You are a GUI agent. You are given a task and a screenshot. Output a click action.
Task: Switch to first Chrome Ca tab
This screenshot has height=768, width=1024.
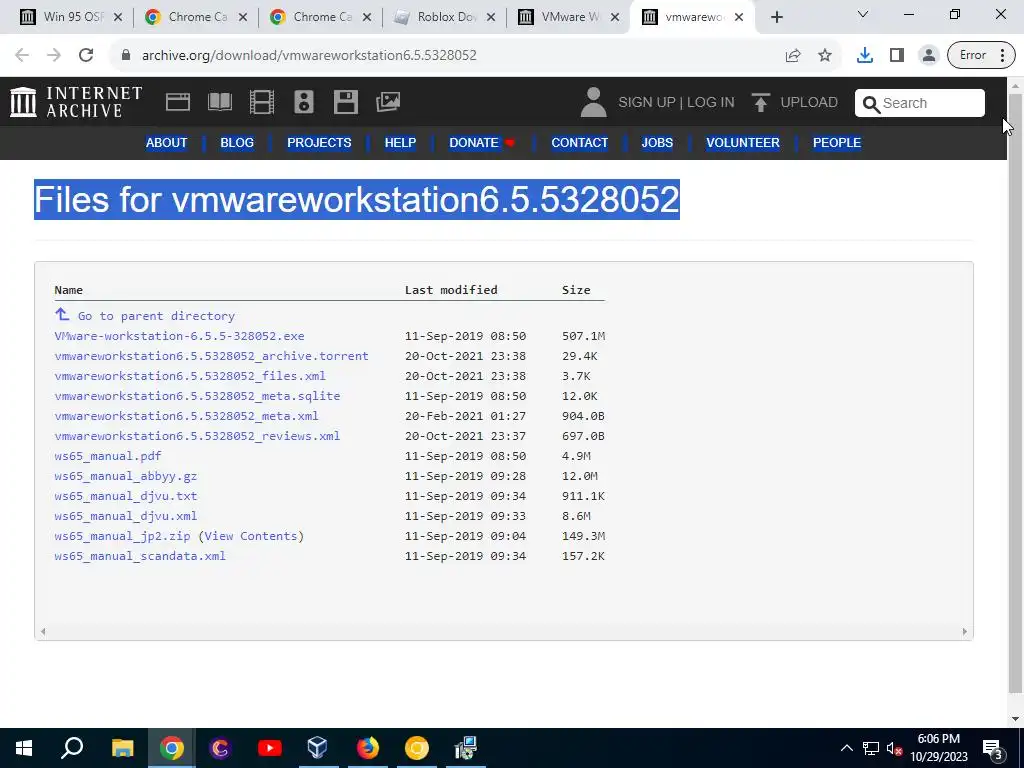(196, 17)
